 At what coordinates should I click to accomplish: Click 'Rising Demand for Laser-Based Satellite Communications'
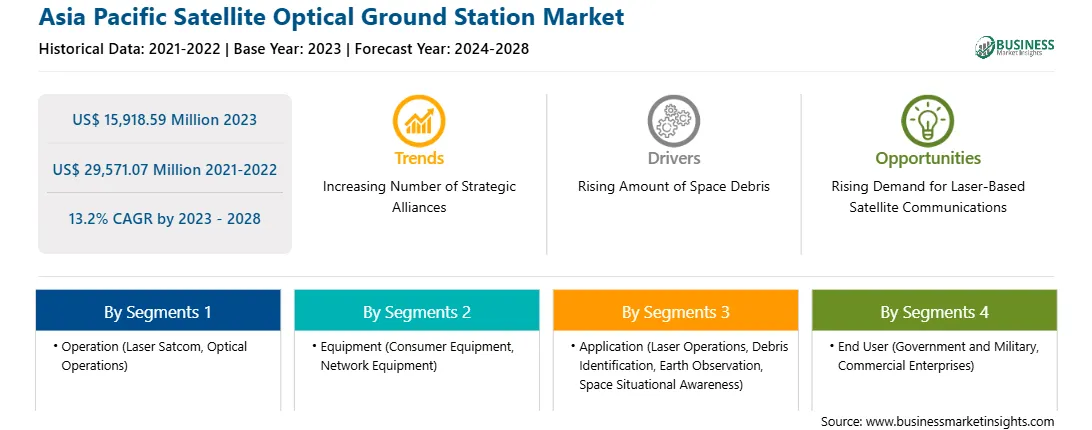[x=928, y=197]
